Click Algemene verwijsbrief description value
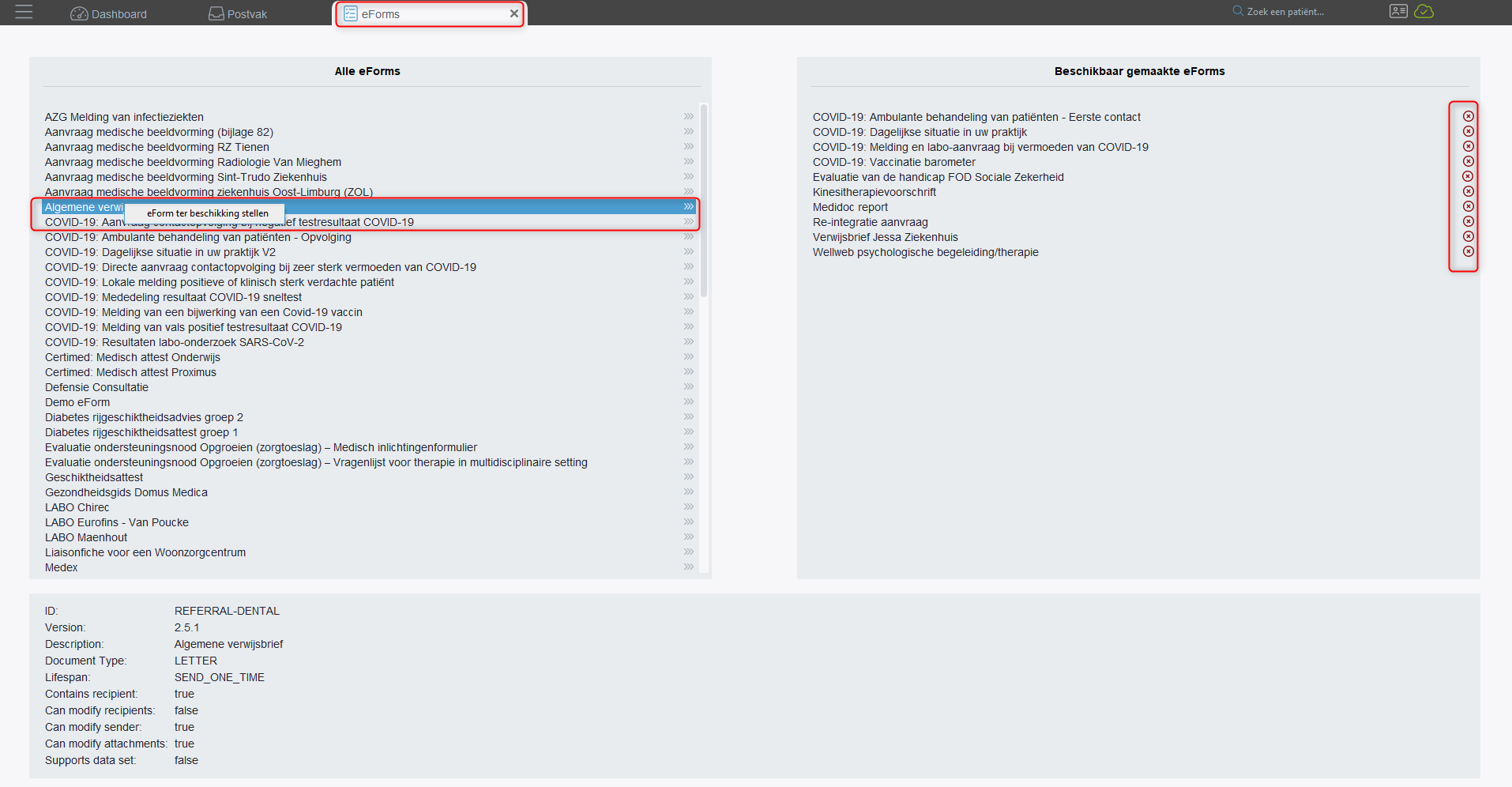This screenshot has height=787, width=1512. pyautogui.click(x=228, y=644)
